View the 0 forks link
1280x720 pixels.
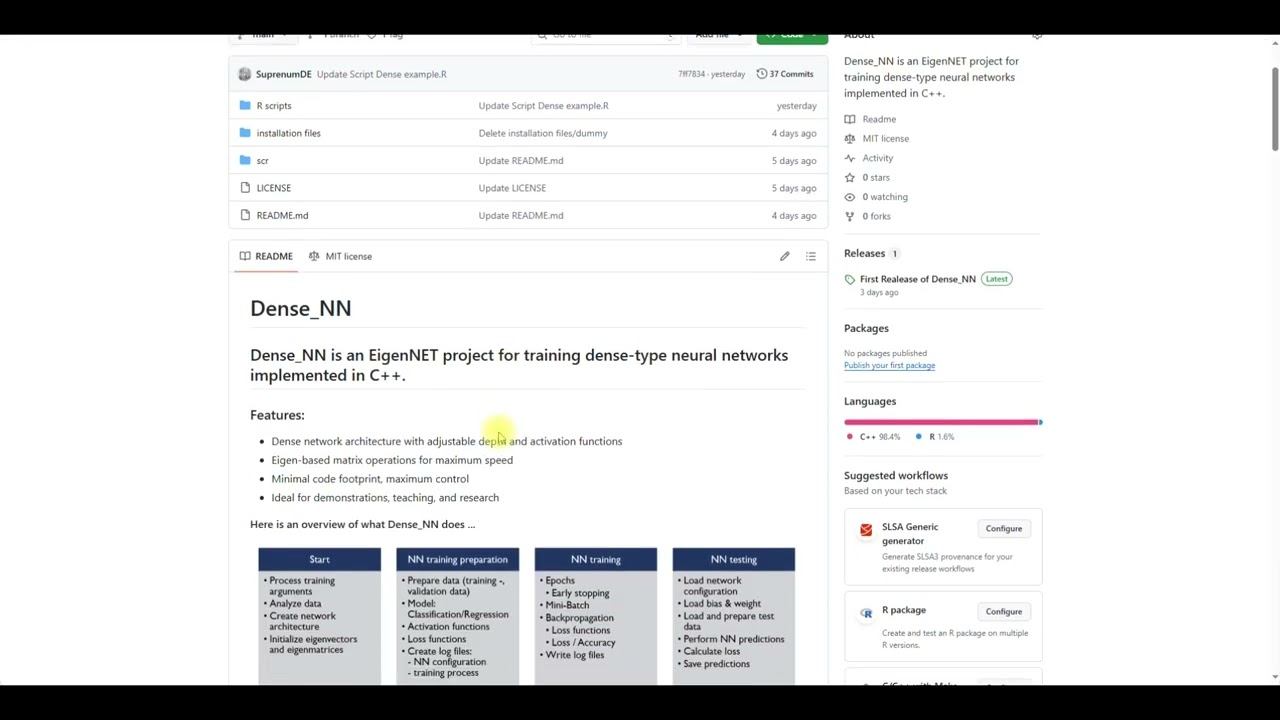tap(877, 216)
